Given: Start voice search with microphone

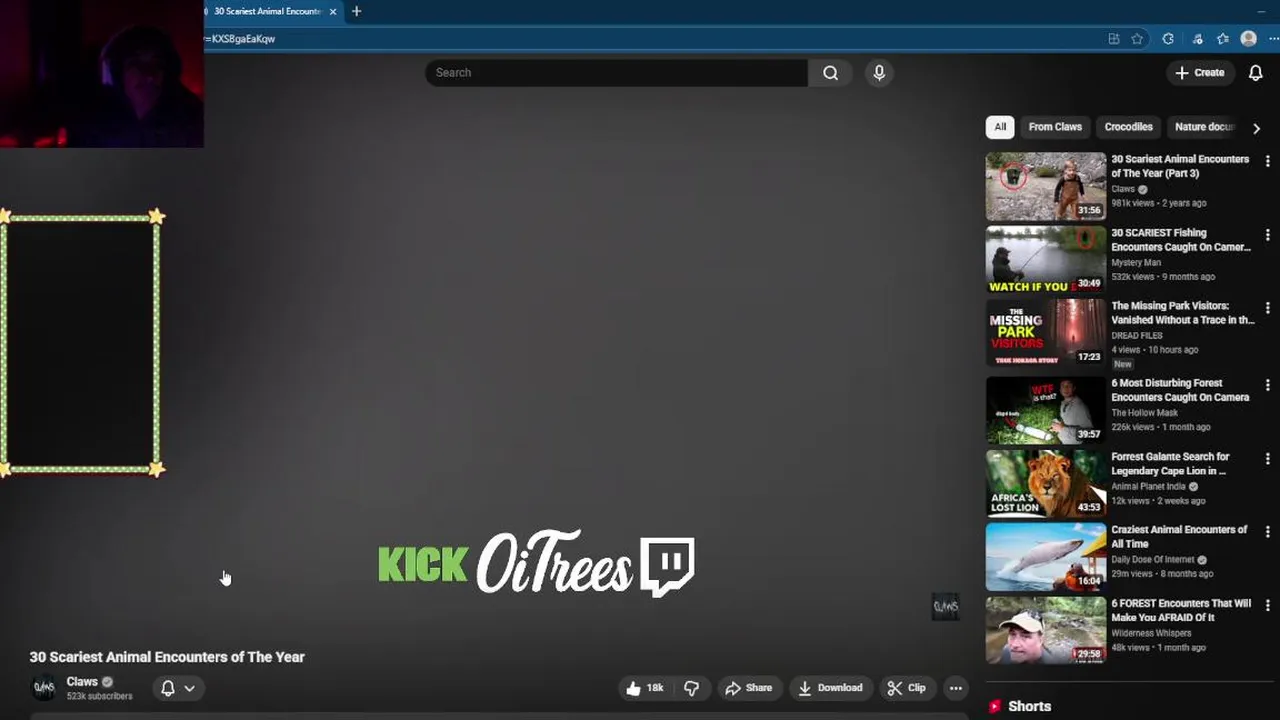Looking at the screenshot, I should (x=879, y=73).
